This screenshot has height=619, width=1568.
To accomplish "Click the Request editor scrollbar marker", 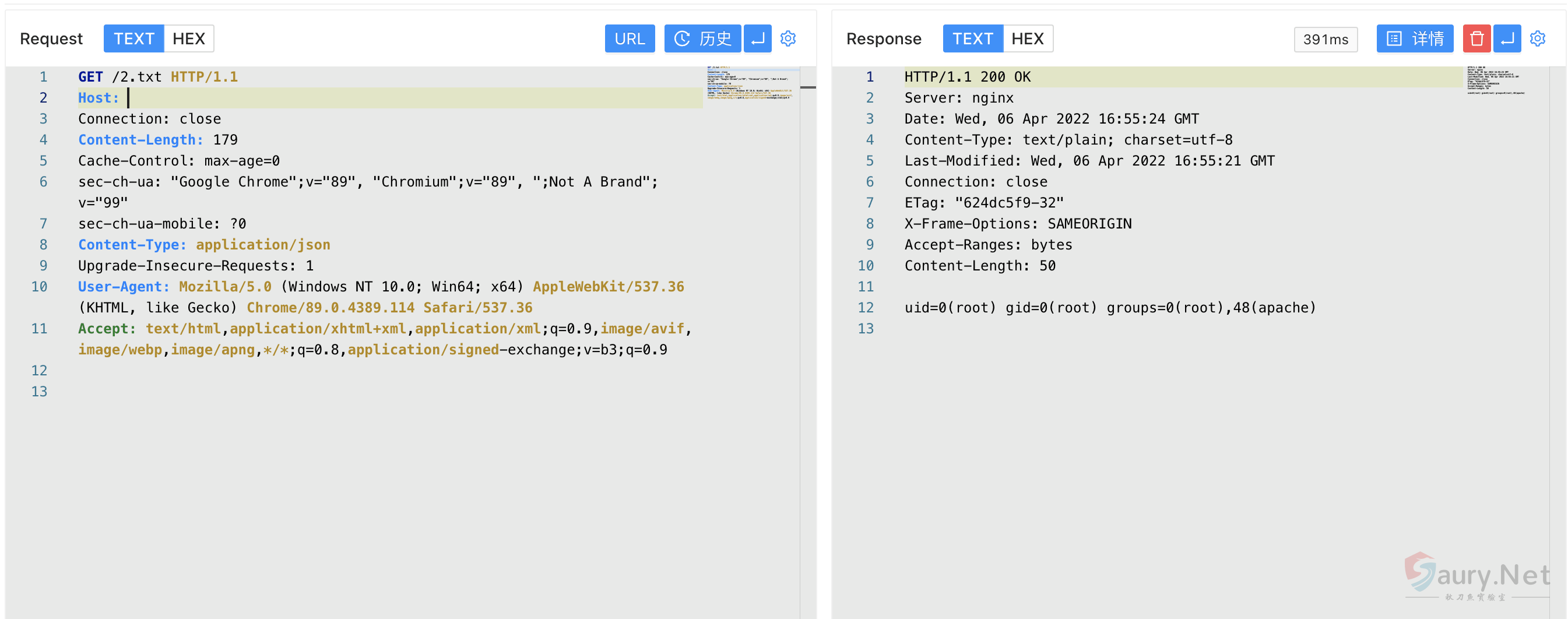I will [x=808, y=87].
